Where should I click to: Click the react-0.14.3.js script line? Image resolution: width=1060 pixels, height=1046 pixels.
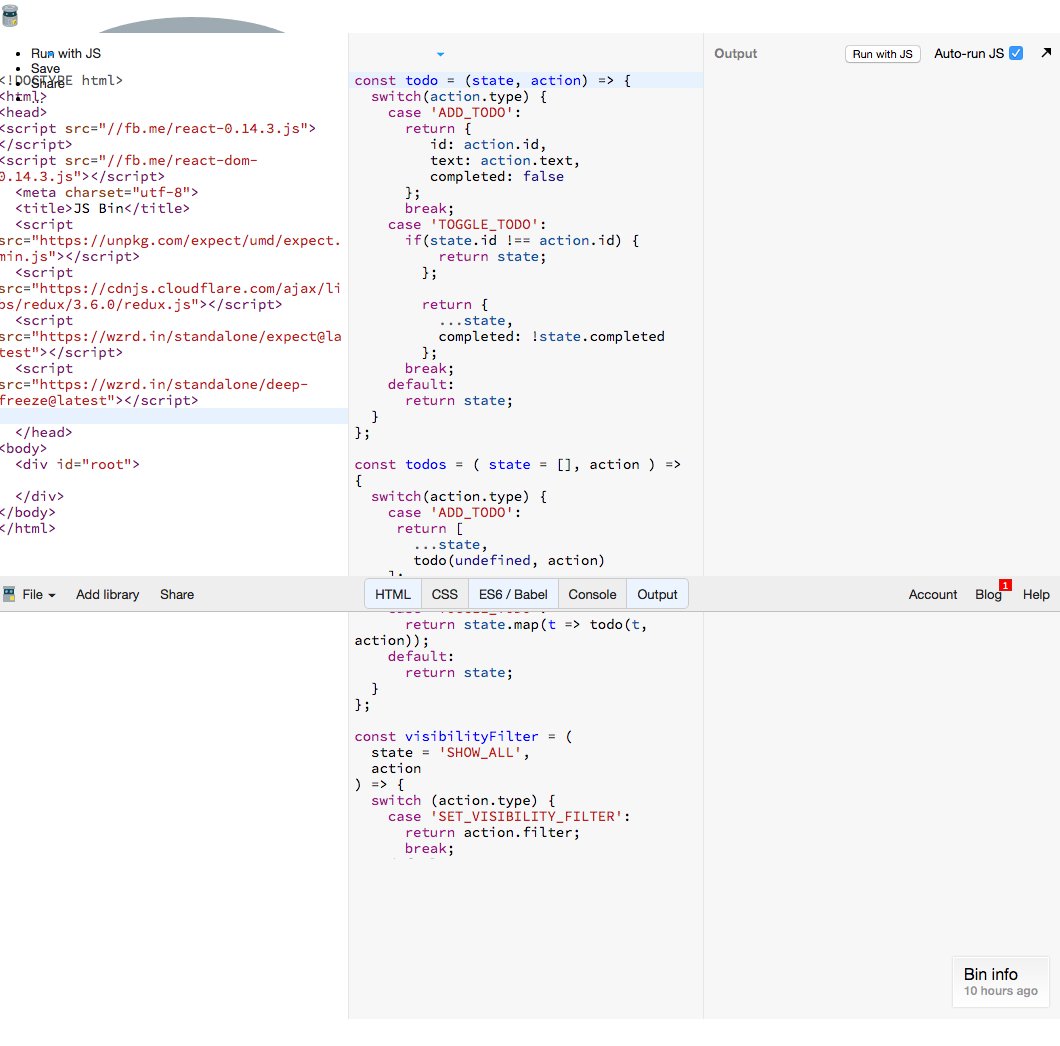(x=158, y=128)
